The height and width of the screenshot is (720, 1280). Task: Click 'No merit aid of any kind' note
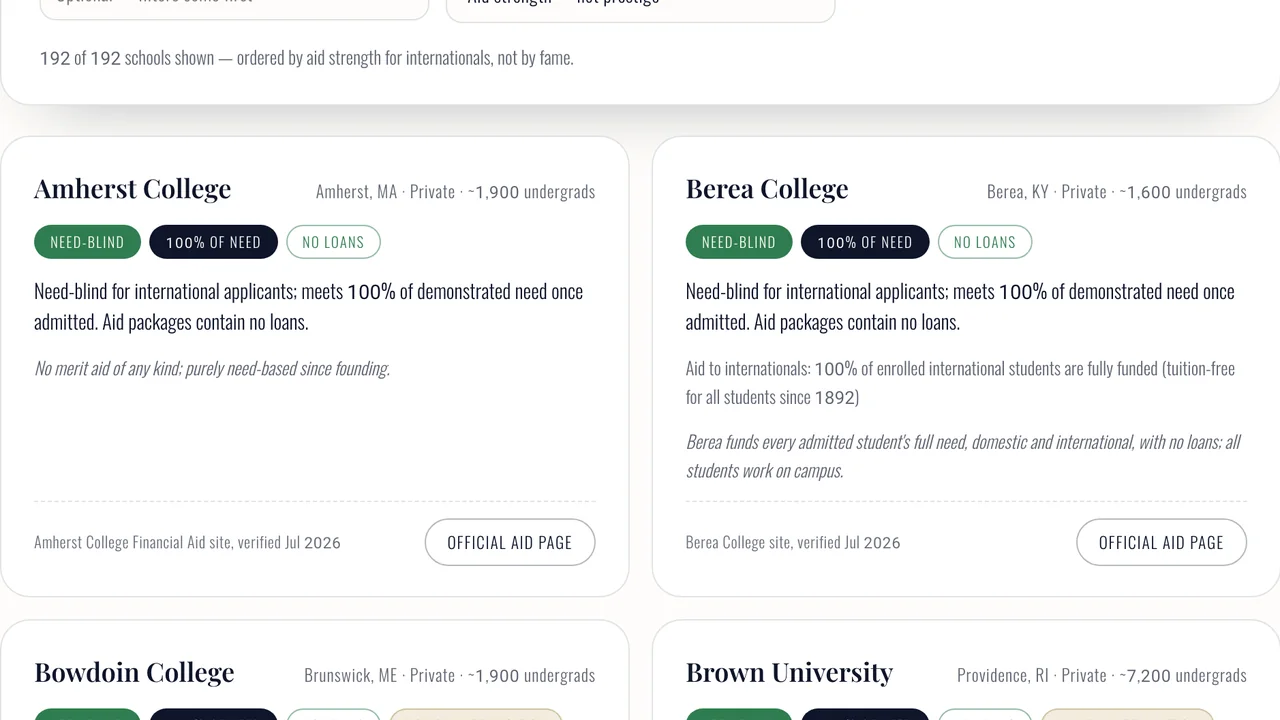coord(212,368)
